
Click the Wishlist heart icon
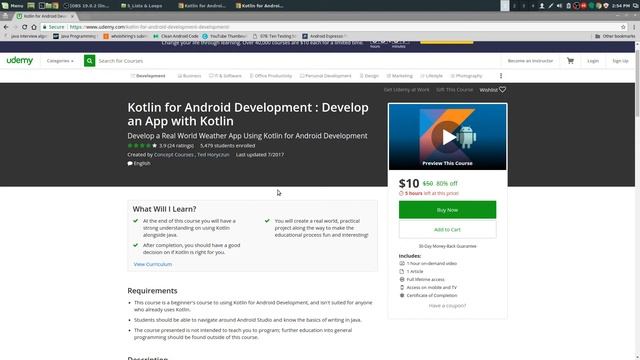502,89
